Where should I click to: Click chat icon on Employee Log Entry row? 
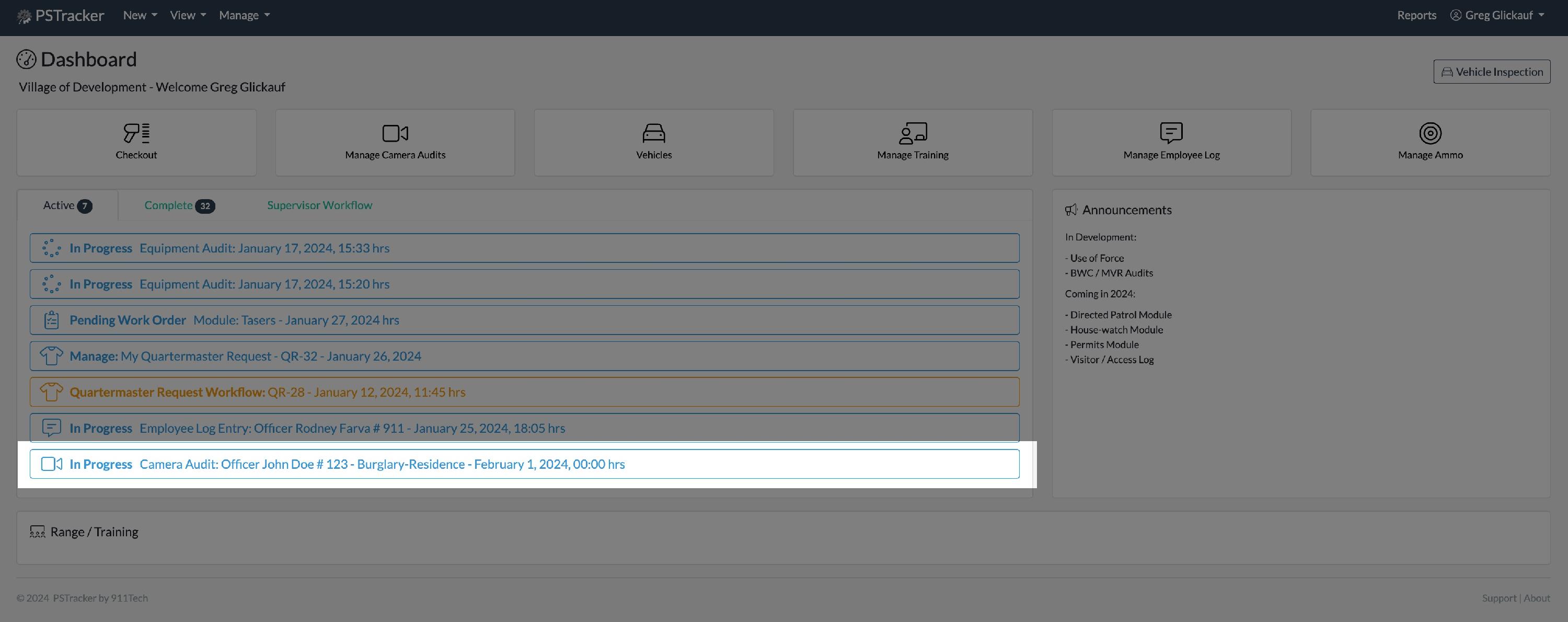coord(52,427)
